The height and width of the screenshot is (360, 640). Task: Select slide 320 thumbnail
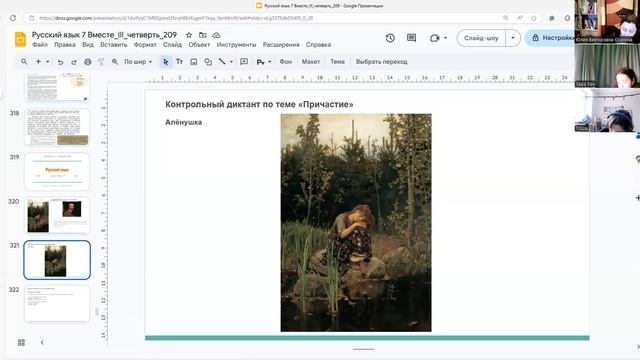57,216
